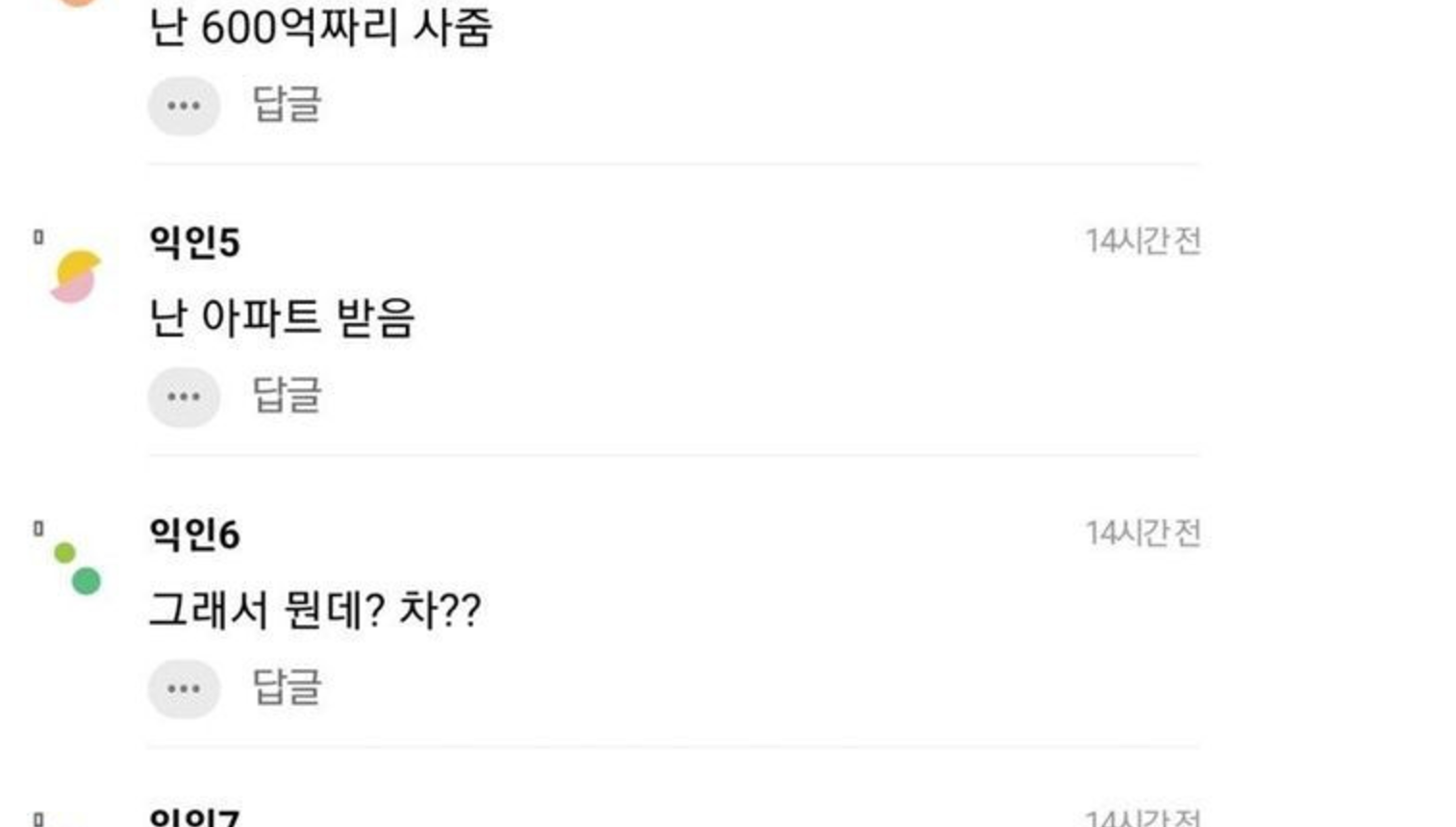The image size is (1456, 827).
Task: Click the small marker beside 익인7's name
Action: click(38, 819)
